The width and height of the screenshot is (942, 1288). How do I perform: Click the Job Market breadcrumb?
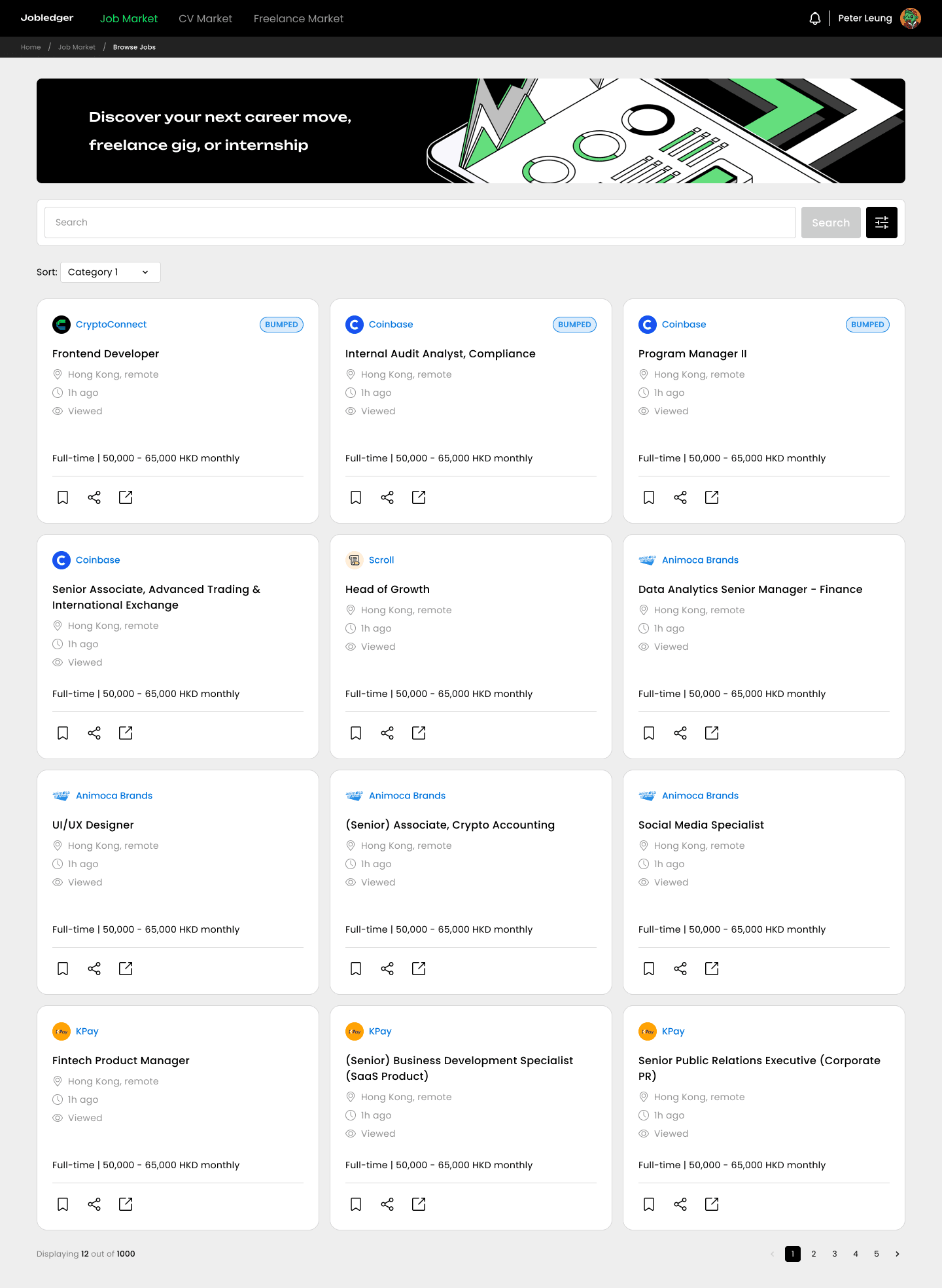(x=77, y=47)
